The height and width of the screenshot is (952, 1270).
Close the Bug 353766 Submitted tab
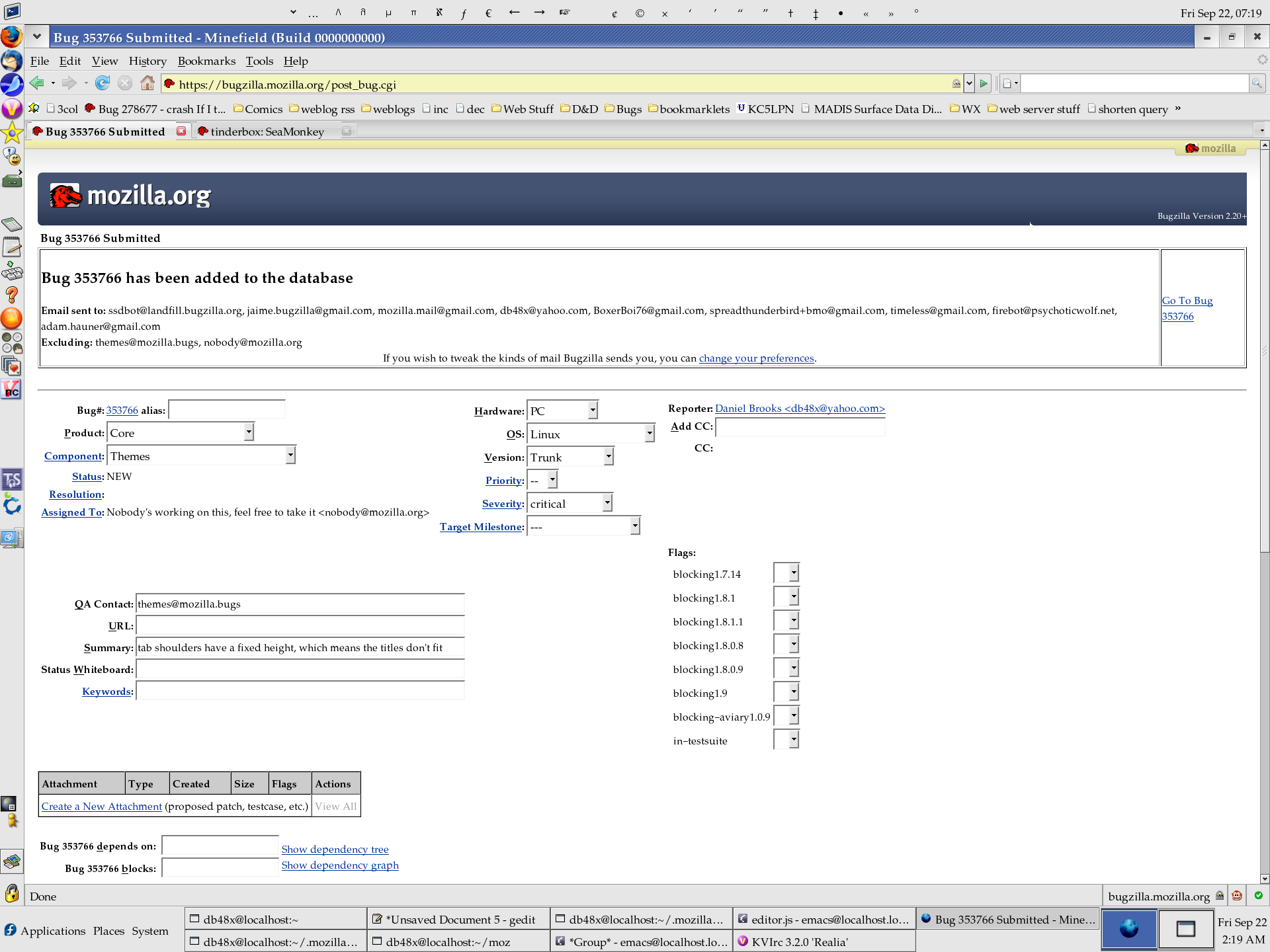[x=181, y=131]
